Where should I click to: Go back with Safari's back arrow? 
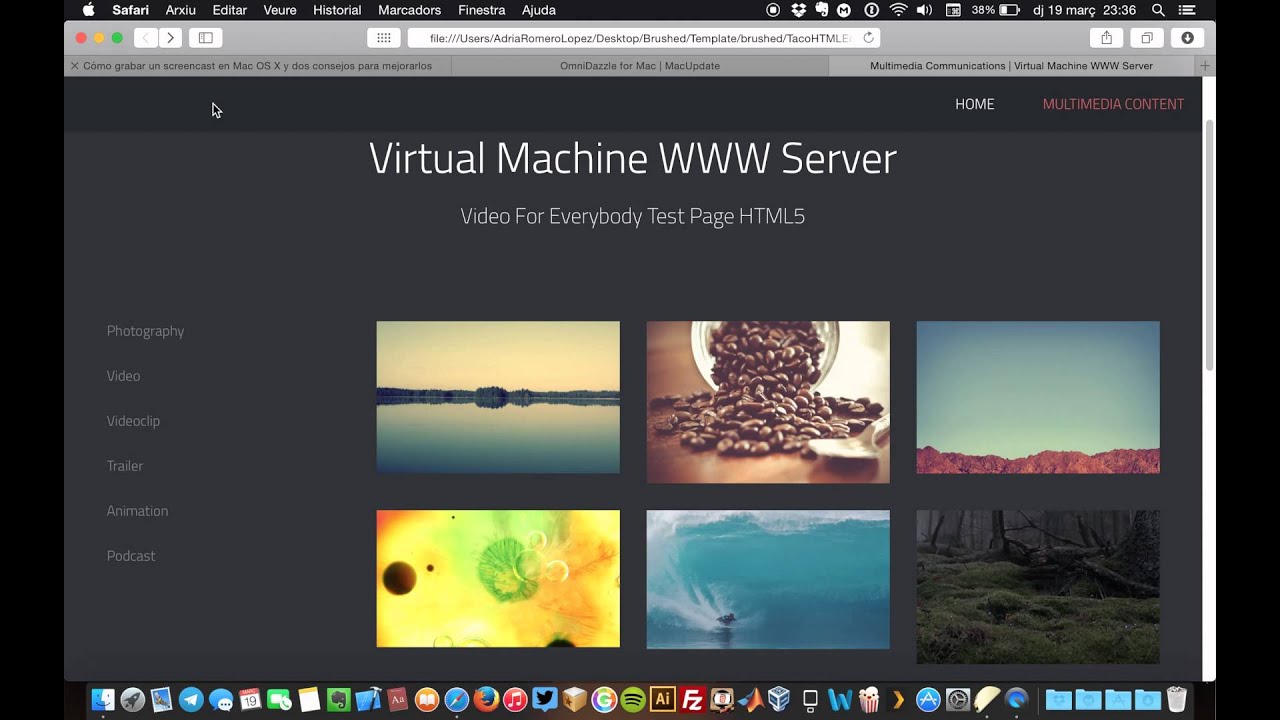point(146,38)
